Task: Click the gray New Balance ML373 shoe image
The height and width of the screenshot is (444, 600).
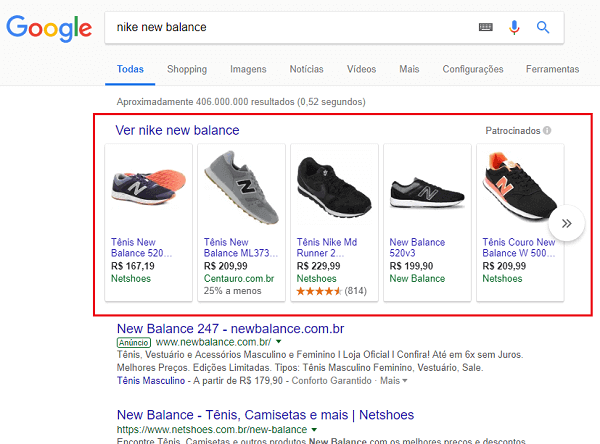Action: (242, 187)
